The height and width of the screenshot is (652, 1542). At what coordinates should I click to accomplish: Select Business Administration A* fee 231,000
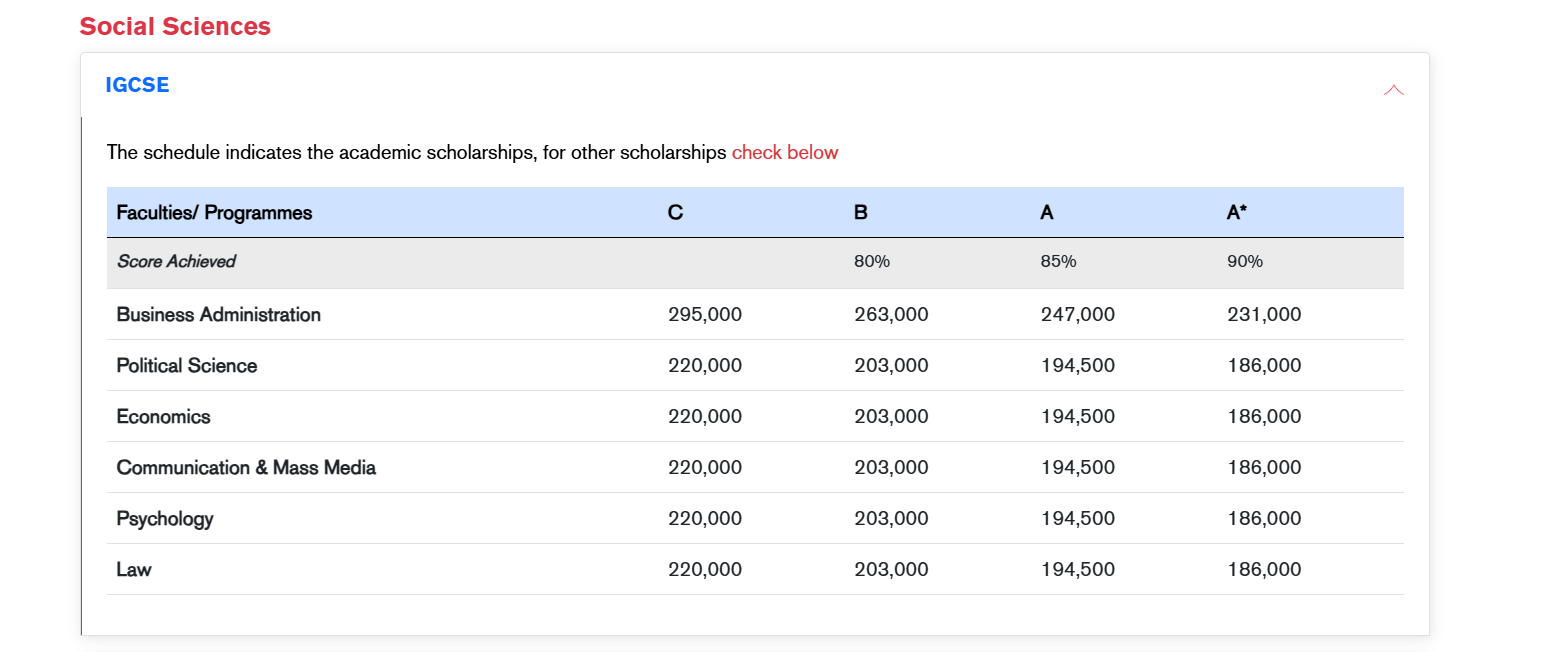pos(1264,315)
